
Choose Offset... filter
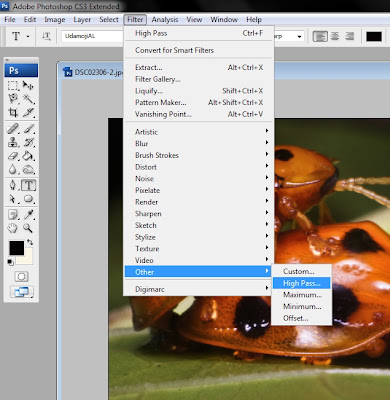click(302, 318)
